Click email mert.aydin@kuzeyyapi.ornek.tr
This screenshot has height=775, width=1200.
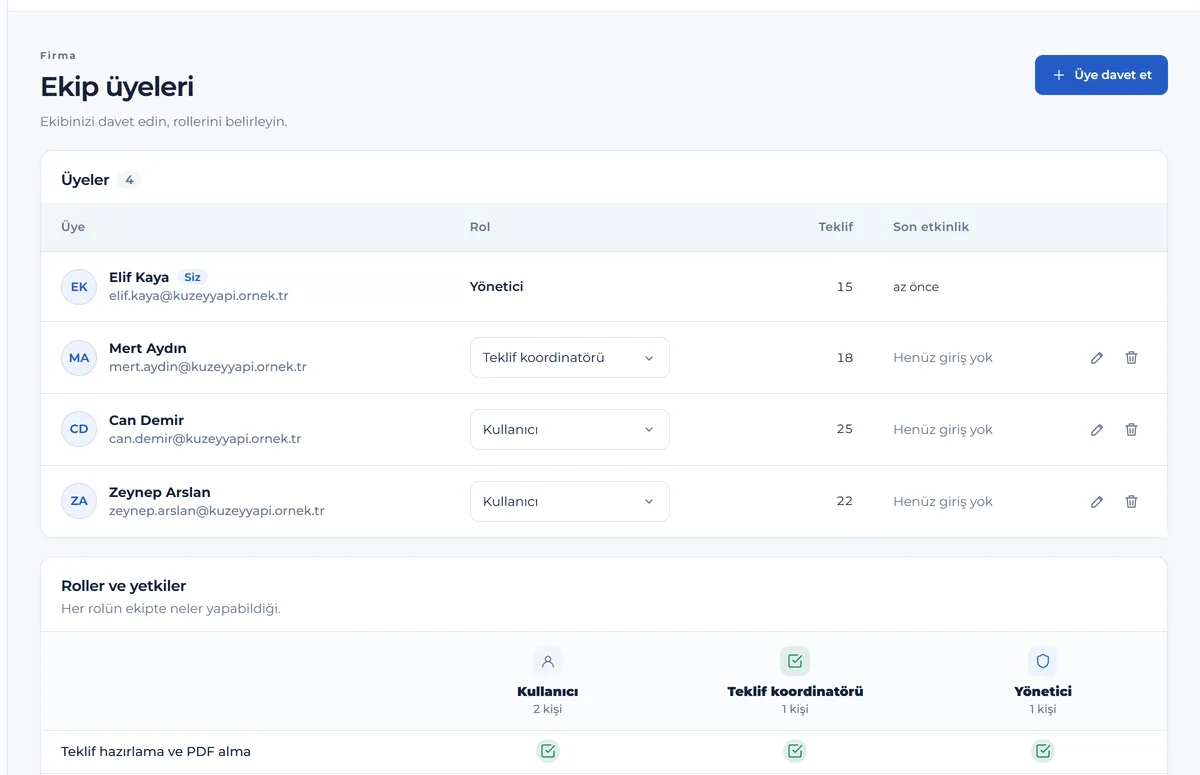pos(208,367)
